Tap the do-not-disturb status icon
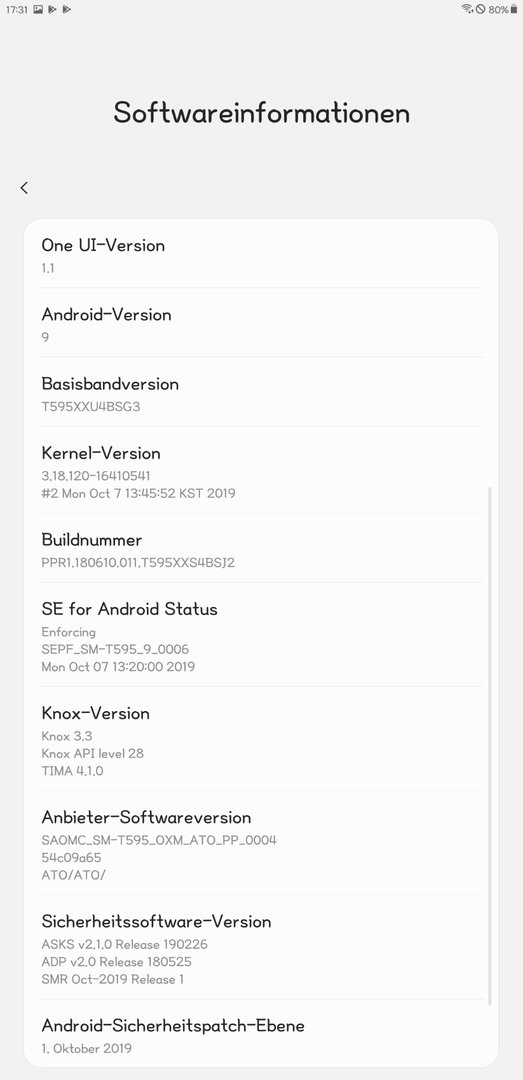The height and width of the screenshot is (1080, 523). point(480,10)
